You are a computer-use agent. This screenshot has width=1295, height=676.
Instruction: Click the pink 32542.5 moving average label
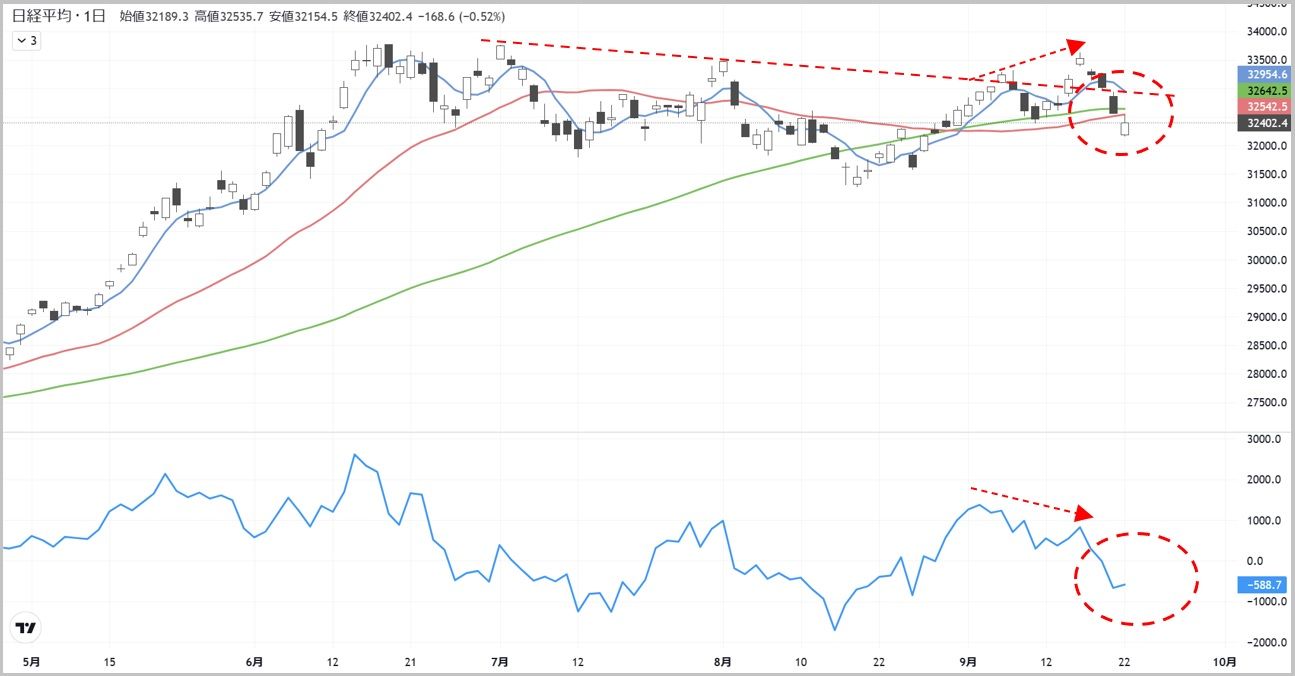[x=1265, y=106]
